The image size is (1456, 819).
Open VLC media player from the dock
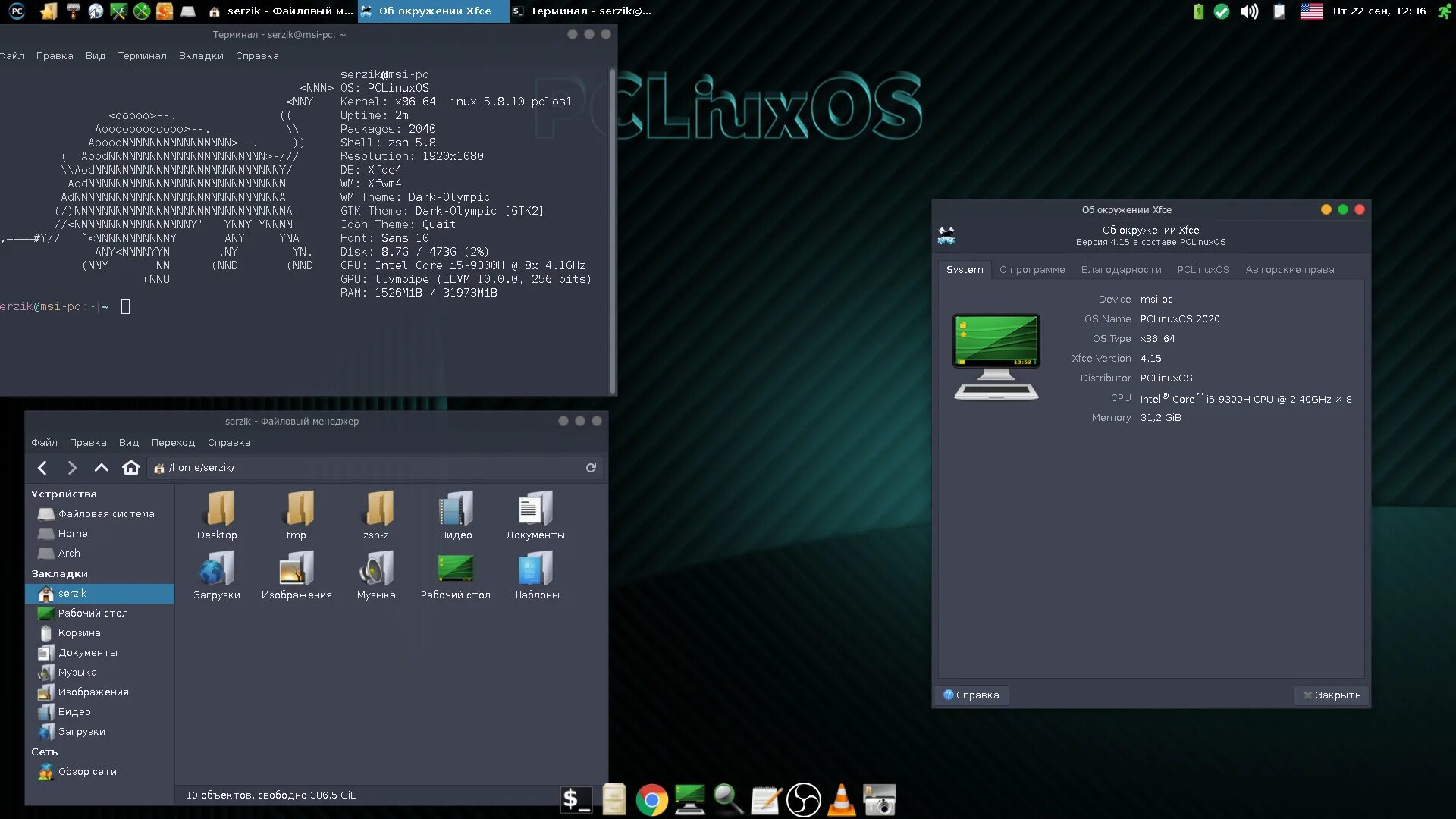pos(841,800)
